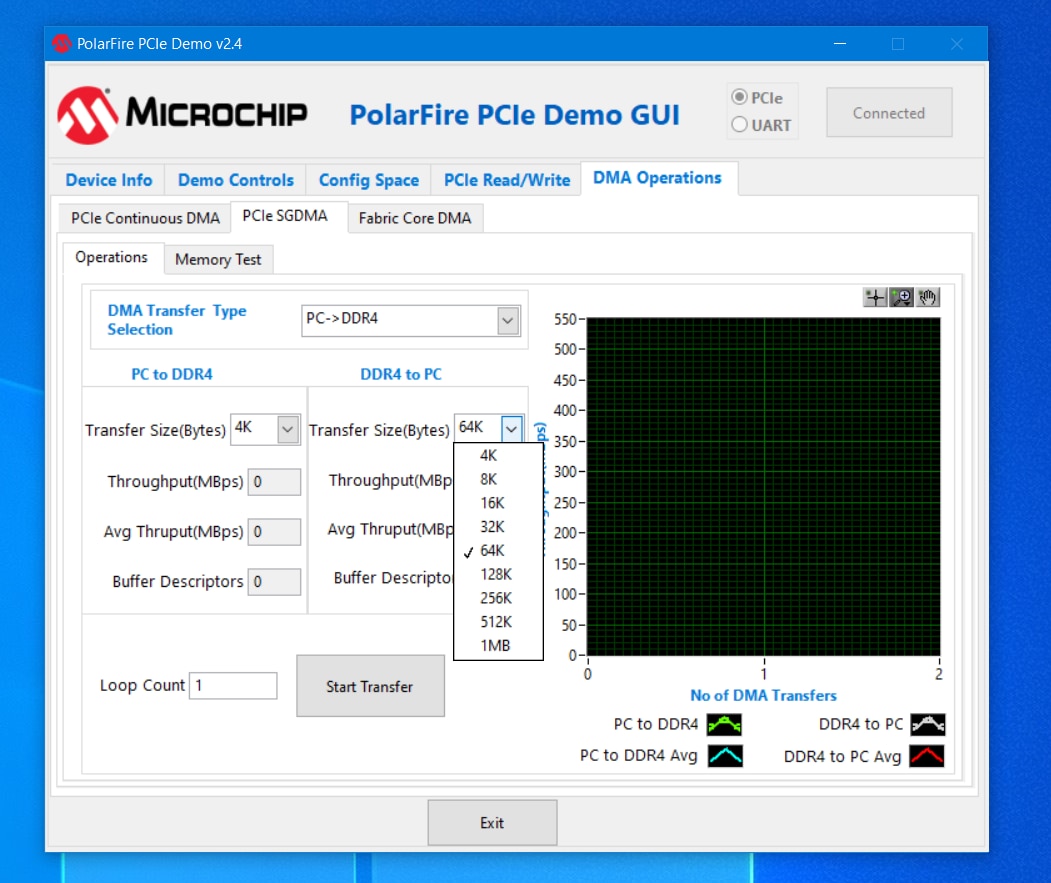The image size is (1051, 883).
Task: Select the DMA Operations tab
Action: [x=658, y=178]
